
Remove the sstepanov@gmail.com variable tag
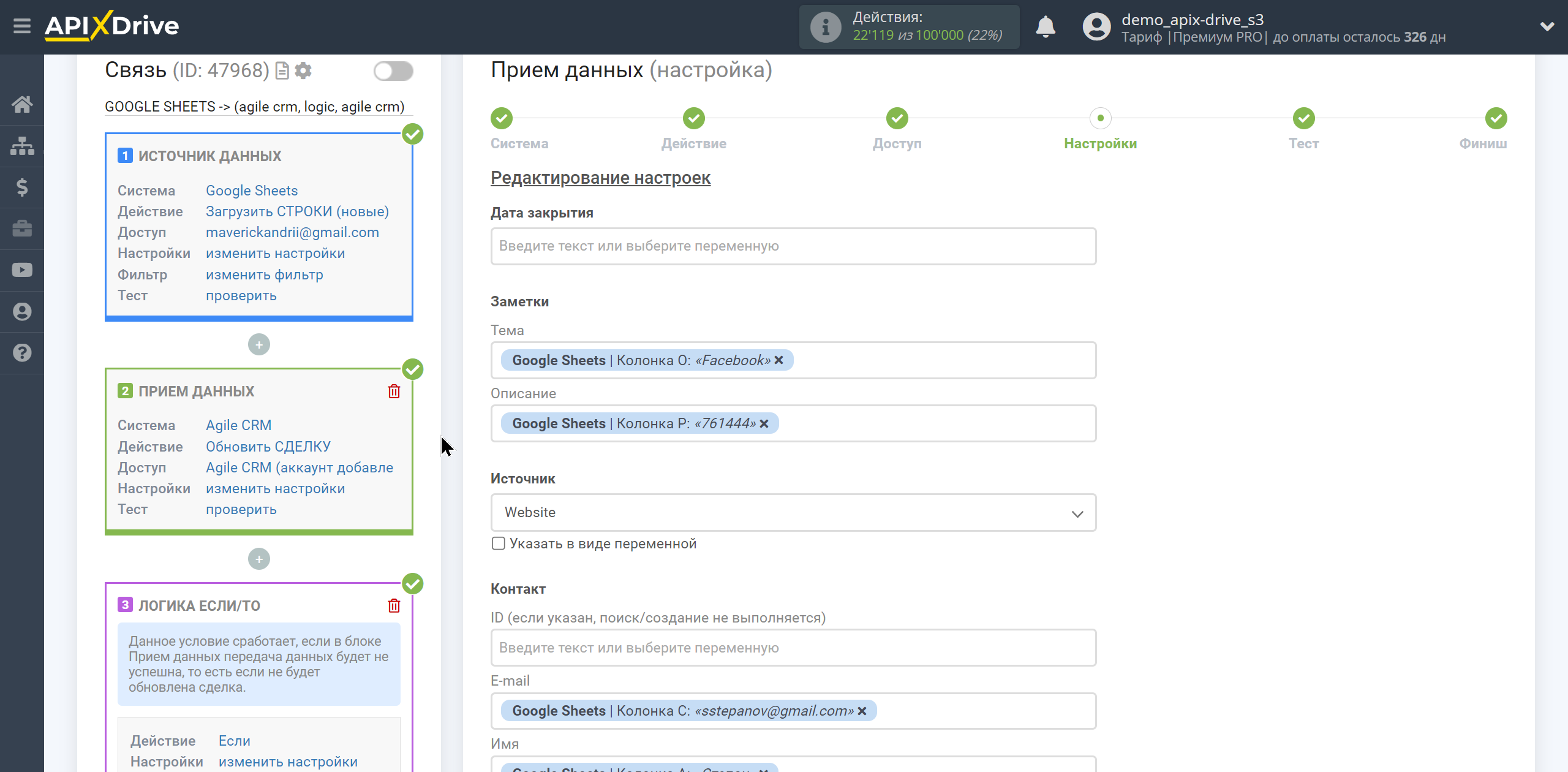click(862, 711)
